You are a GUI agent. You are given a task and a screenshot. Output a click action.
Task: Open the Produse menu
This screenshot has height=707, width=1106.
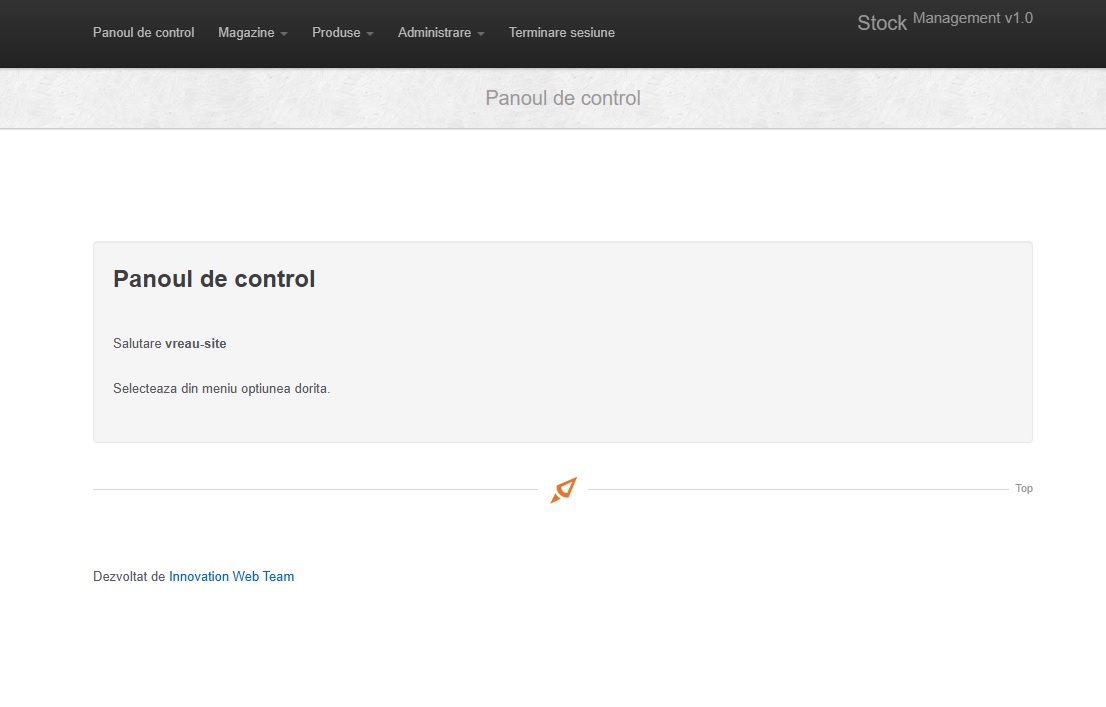tap(336, 33)
